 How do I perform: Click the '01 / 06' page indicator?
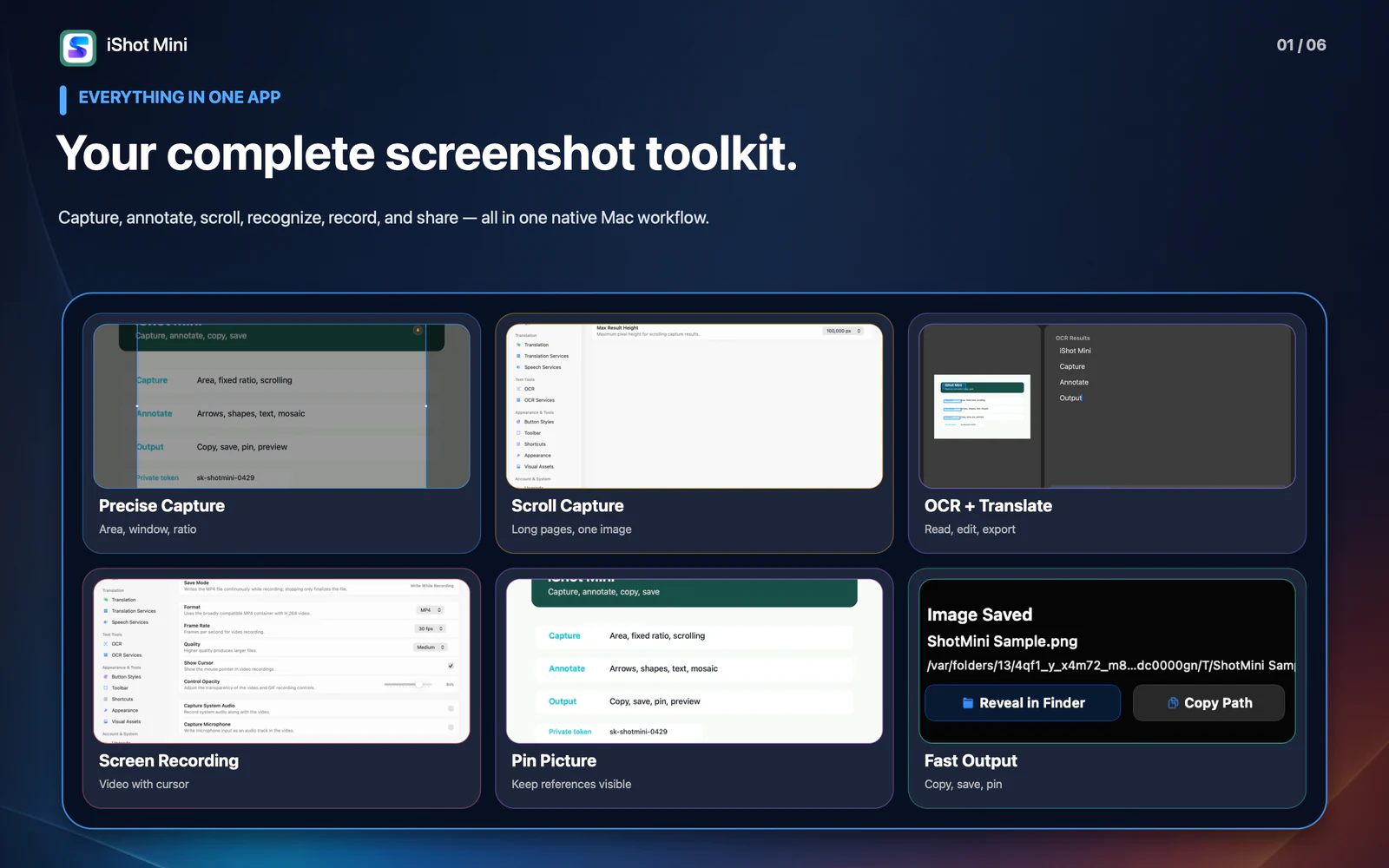pos(1301,45)
